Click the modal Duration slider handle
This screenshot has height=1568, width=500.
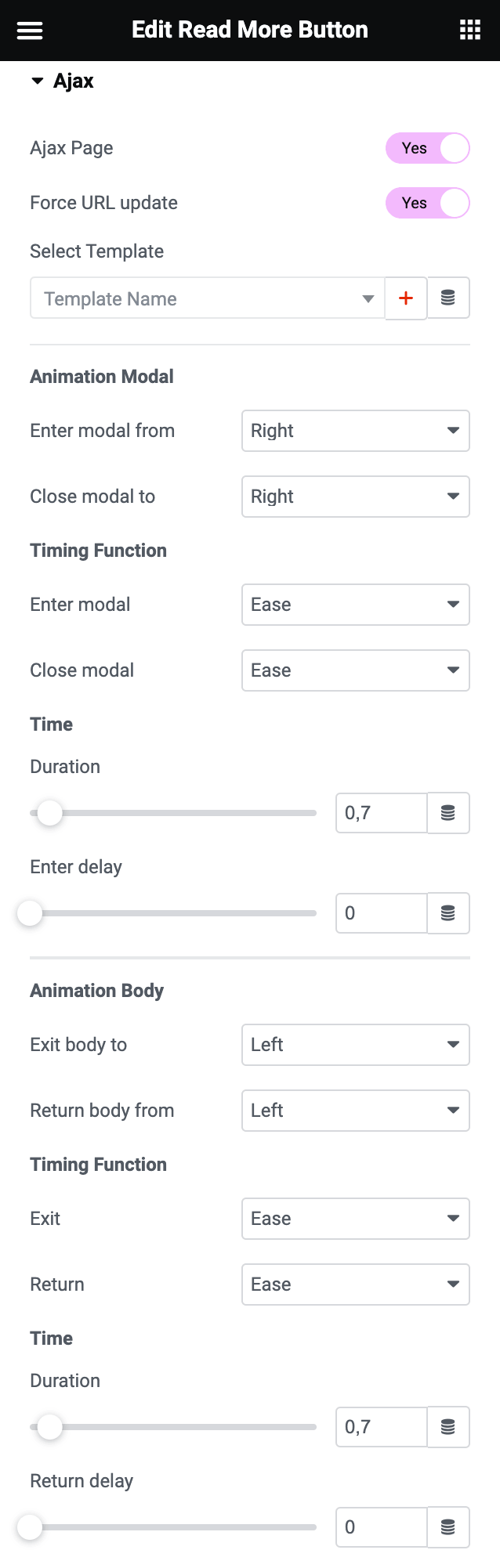point(50,813)
